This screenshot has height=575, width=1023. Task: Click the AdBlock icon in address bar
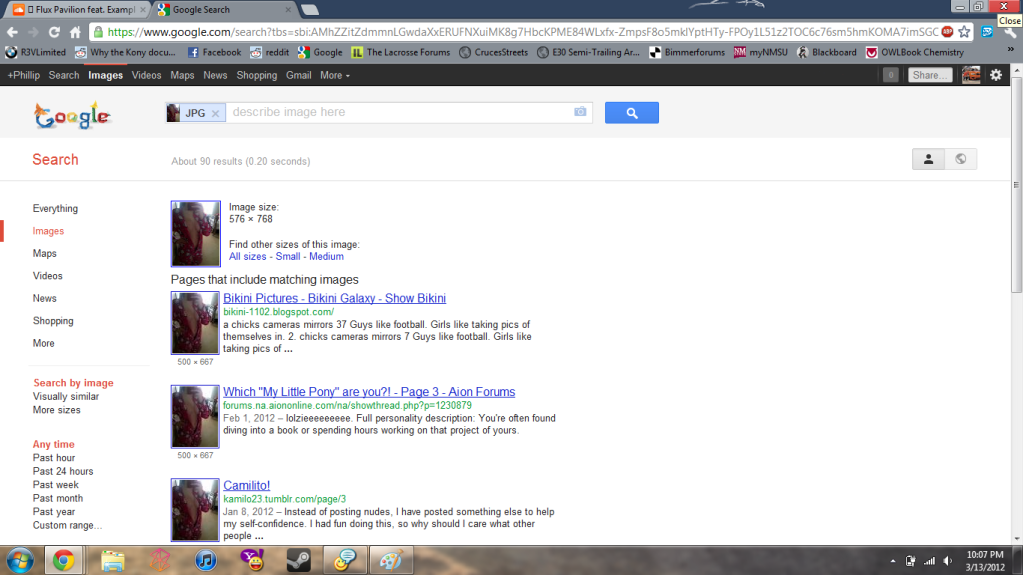coord(947,31)
